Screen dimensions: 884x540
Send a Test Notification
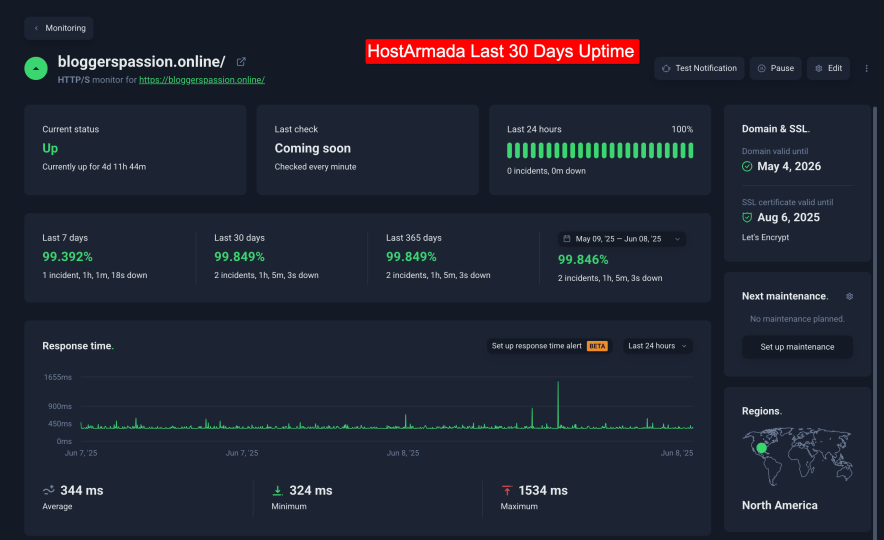[x=699, y=68]
